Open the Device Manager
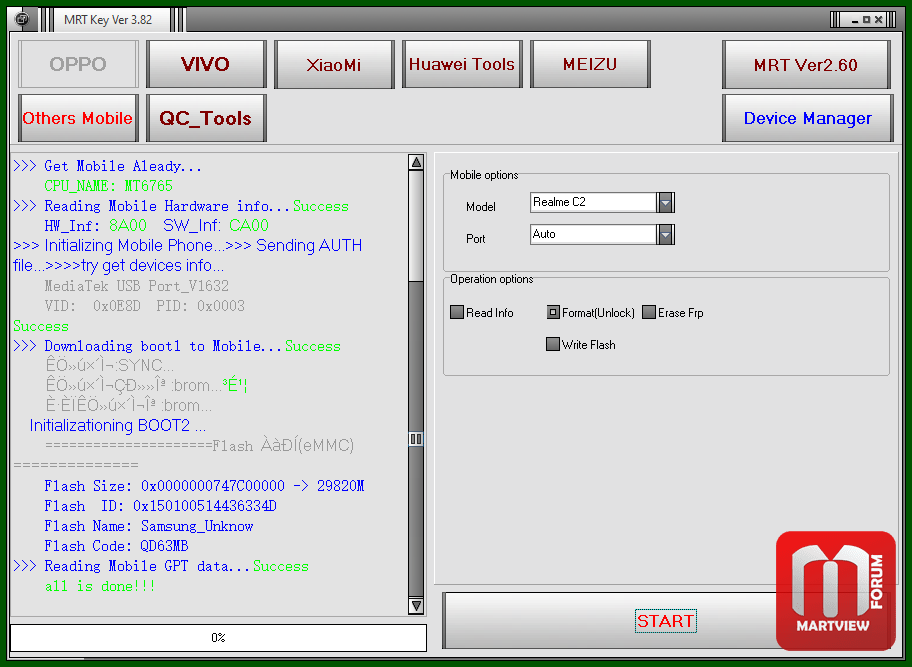 [x=807, y=118]
